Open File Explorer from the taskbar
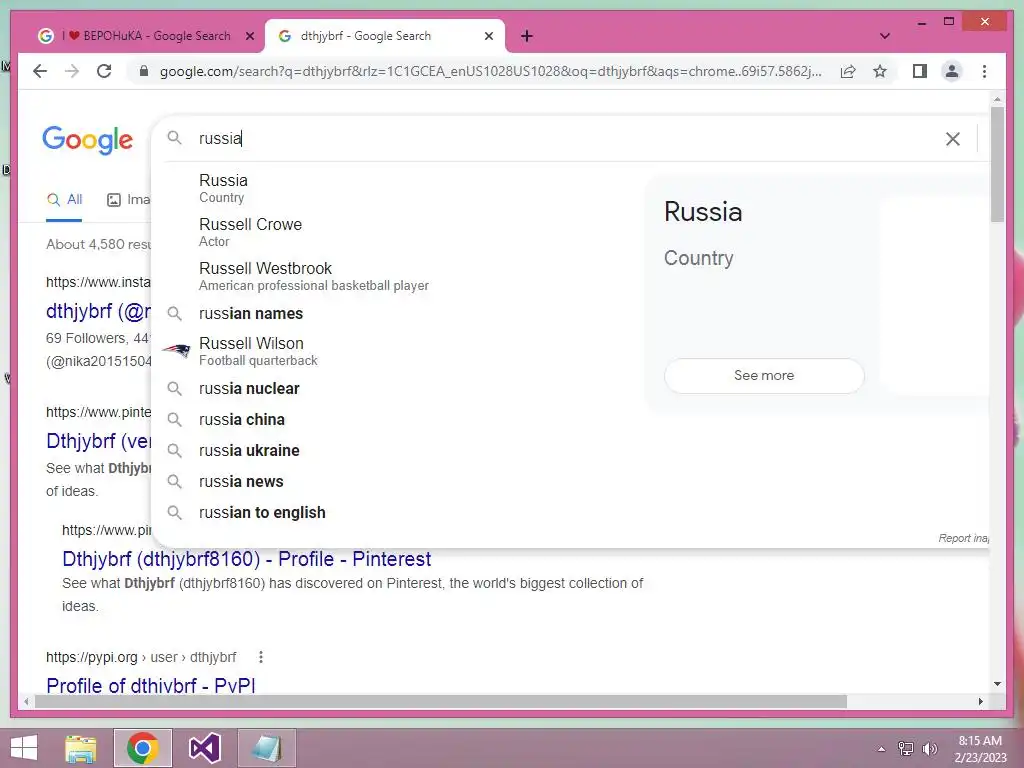Screen dimensions: 1024x768 [81, 748]
